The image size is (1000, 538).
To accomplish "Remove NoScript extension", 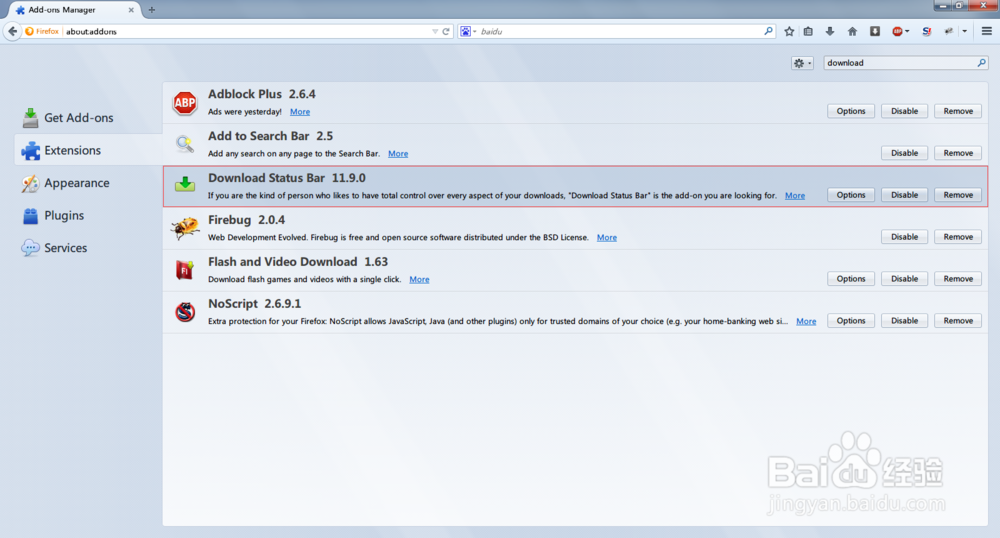I will point(958,321).
